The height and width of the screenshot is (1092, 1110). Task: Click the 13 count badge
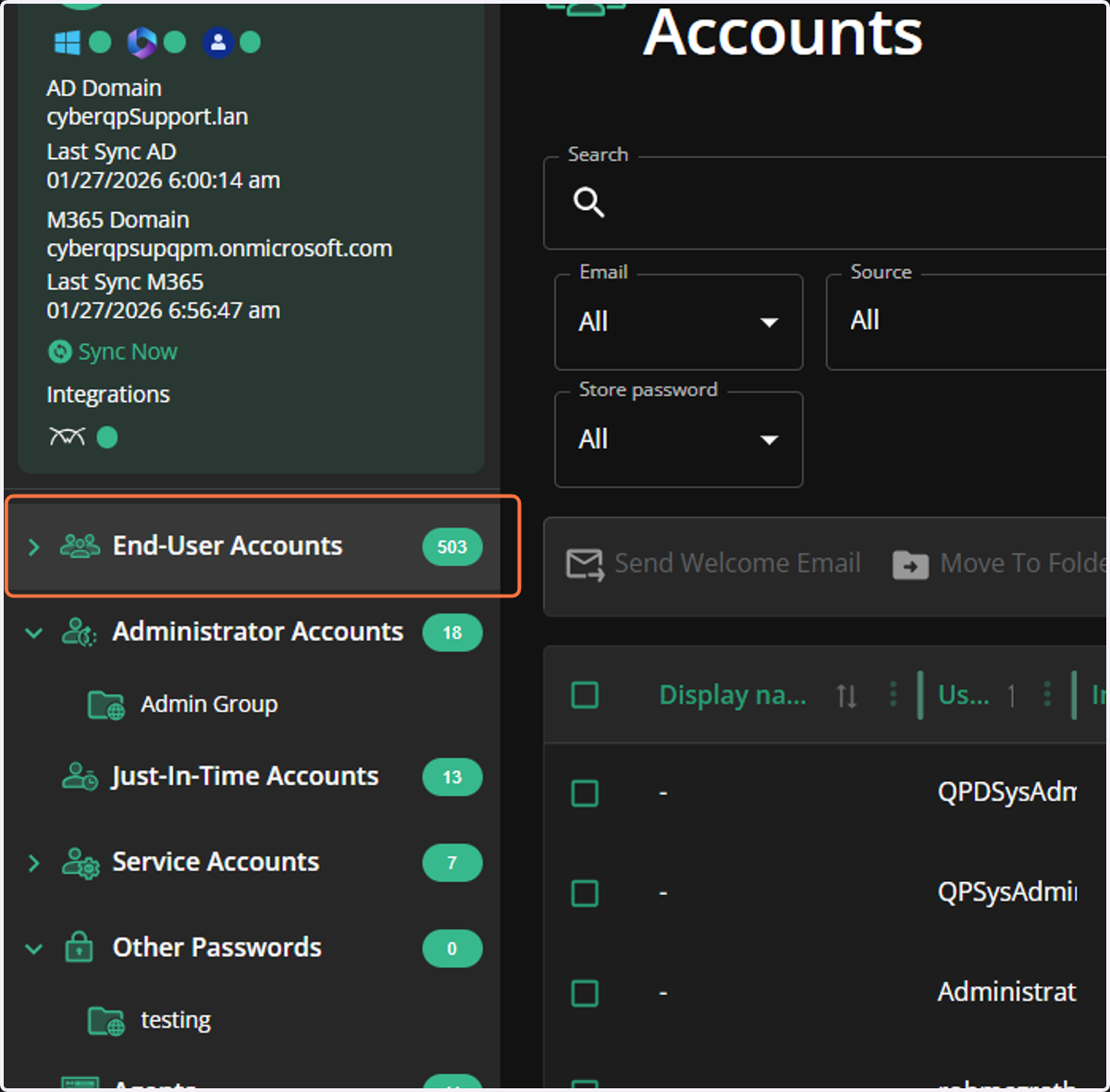pos(452,777)
